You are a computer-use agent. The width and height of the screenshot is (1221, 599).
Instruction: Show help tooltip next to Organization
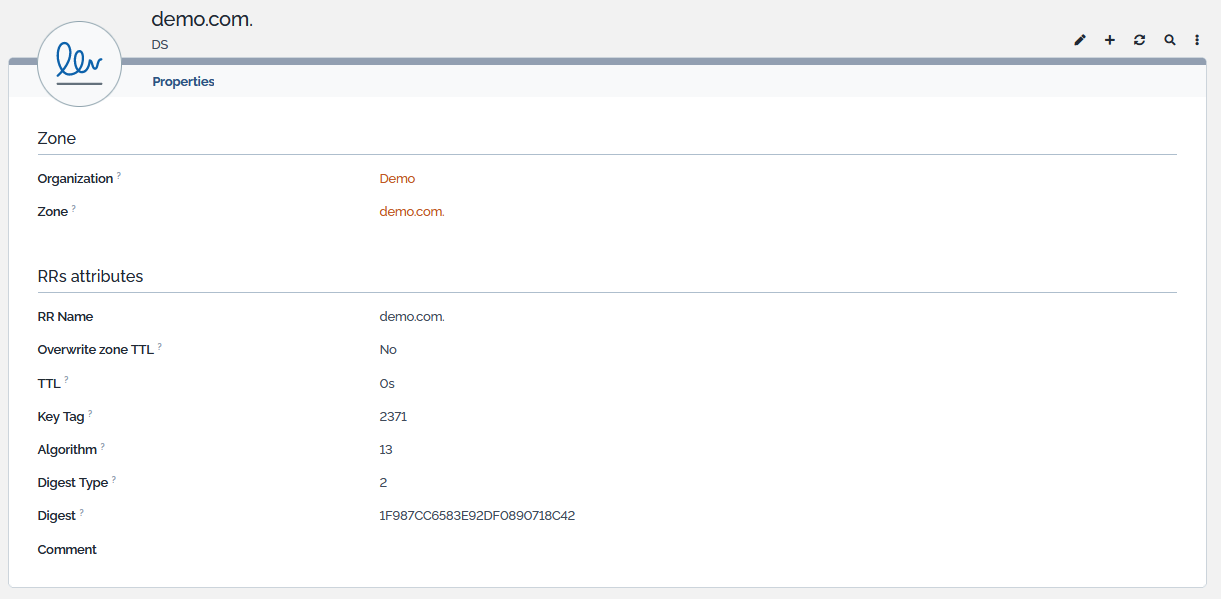tap(119, 175)
